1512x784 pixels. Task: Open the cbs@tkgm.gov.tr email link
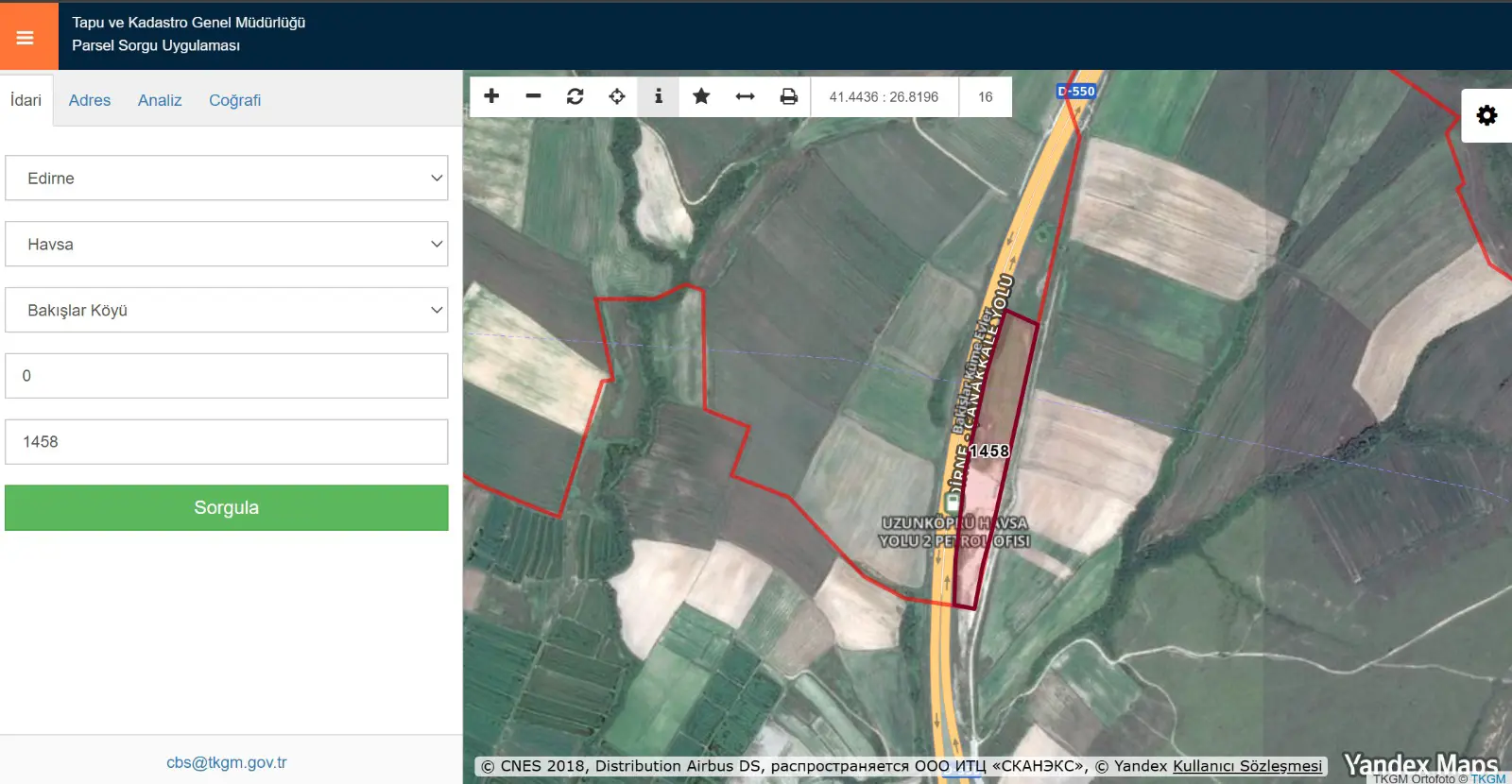pyautogui.click(x=227, y=762)
